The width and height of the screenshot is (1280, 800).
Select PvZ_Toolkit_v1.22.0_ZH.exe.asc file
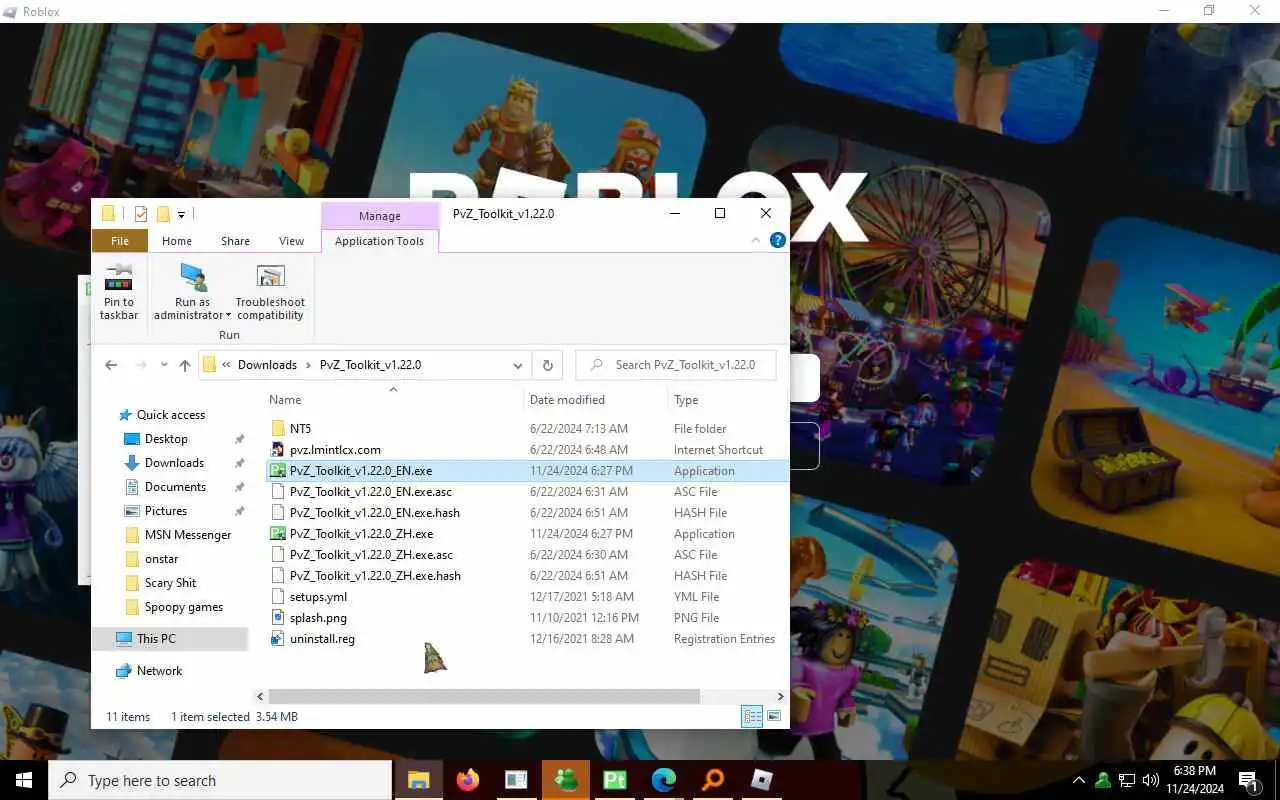tap(371, 555)
